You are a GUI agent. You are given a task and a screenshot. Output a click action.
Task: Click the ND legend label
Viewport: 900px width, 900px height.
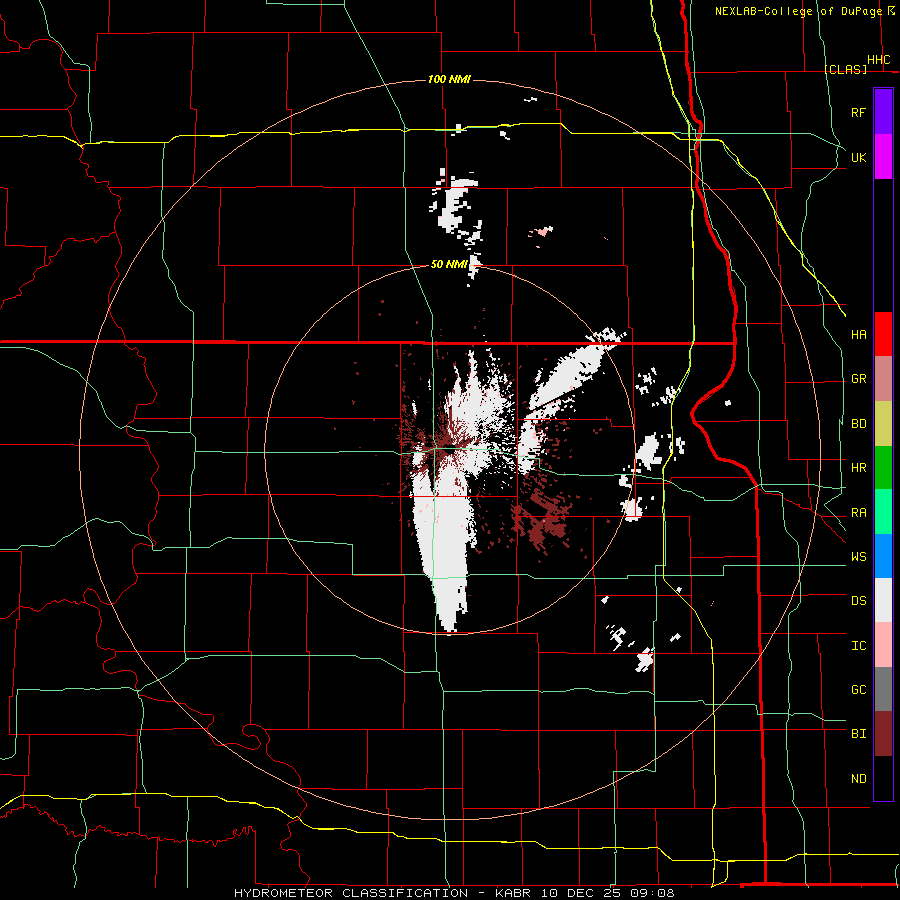pyautogui.click(x=859, y=779)
